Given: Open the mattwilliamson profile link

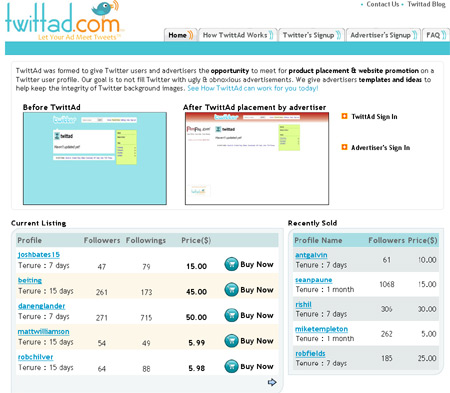Looking at the screenshot, I should tap(43, 332).
